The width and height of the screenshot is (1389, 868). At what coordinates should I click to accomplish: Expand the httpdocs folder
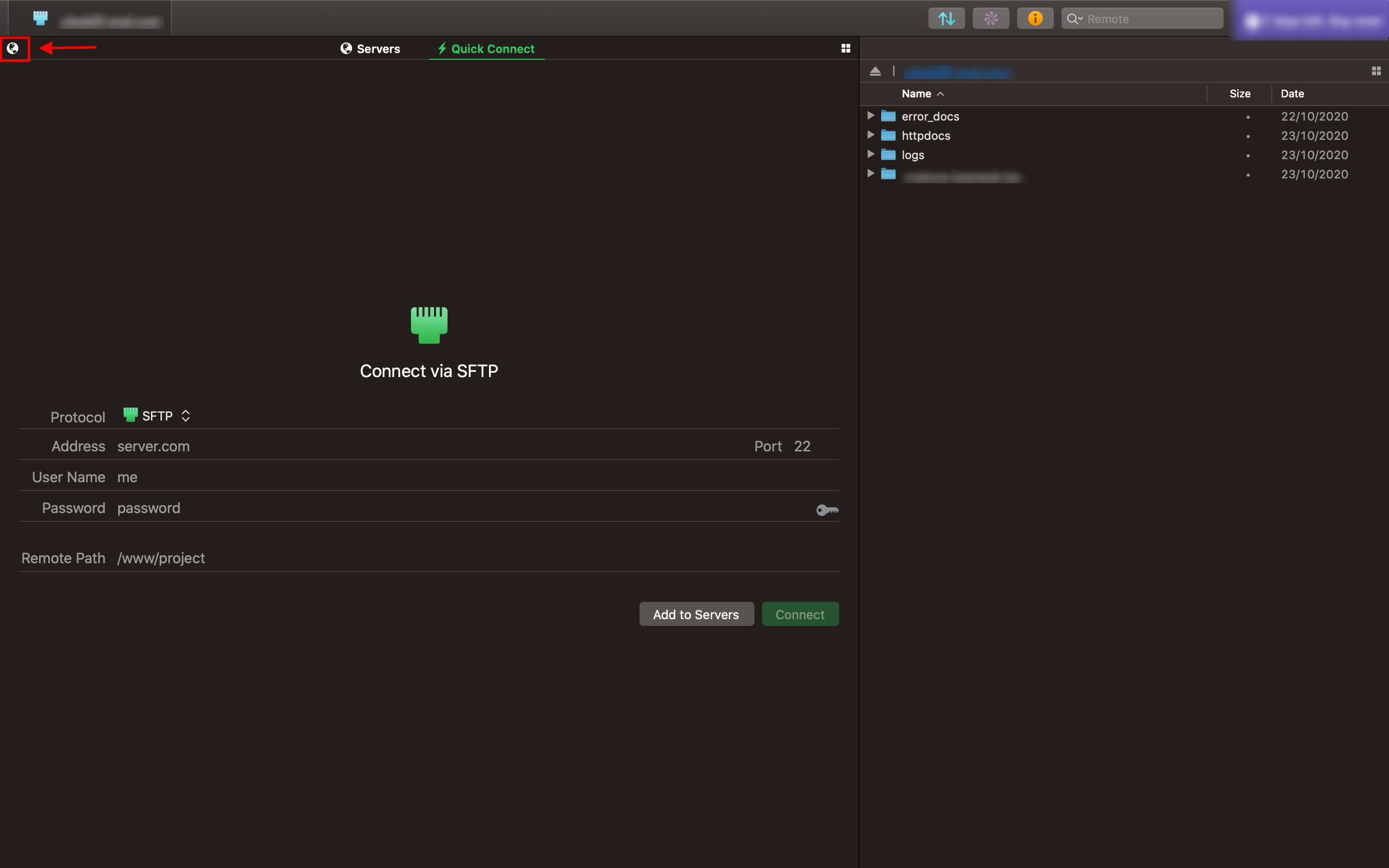[x=871, y=135]
